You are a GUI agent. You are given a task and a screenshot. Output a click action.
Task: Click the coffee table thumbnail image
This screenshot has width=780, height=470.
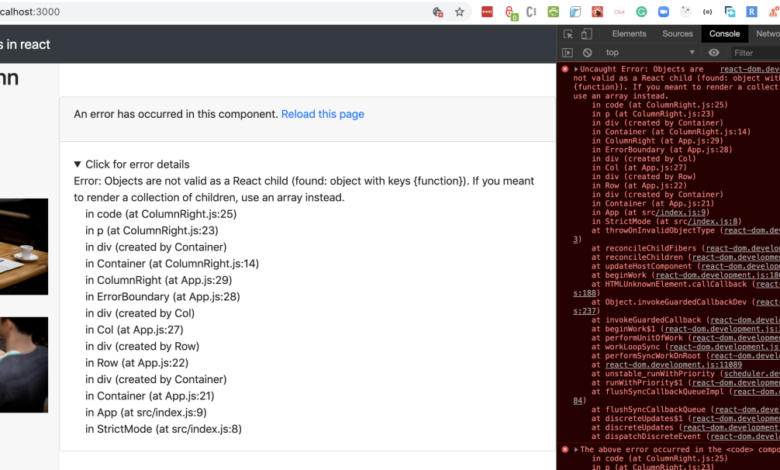click(x=24, y=247)
